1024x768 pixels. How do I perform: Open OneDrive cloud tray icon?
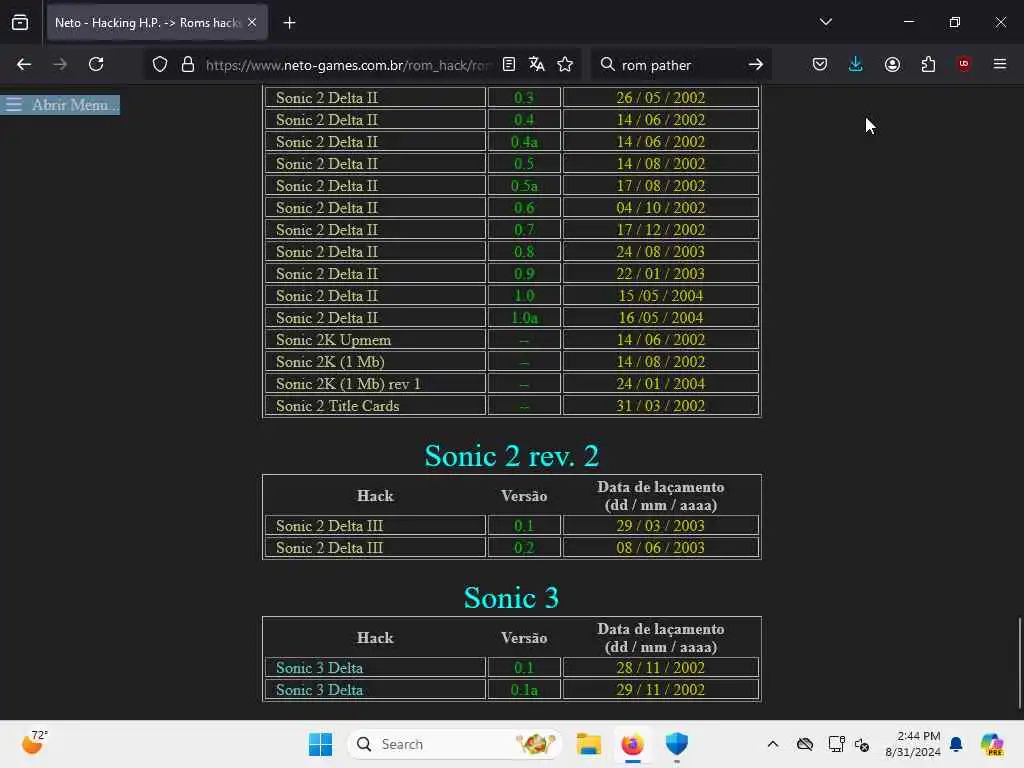pyautogui.click(x=805, y=744)
